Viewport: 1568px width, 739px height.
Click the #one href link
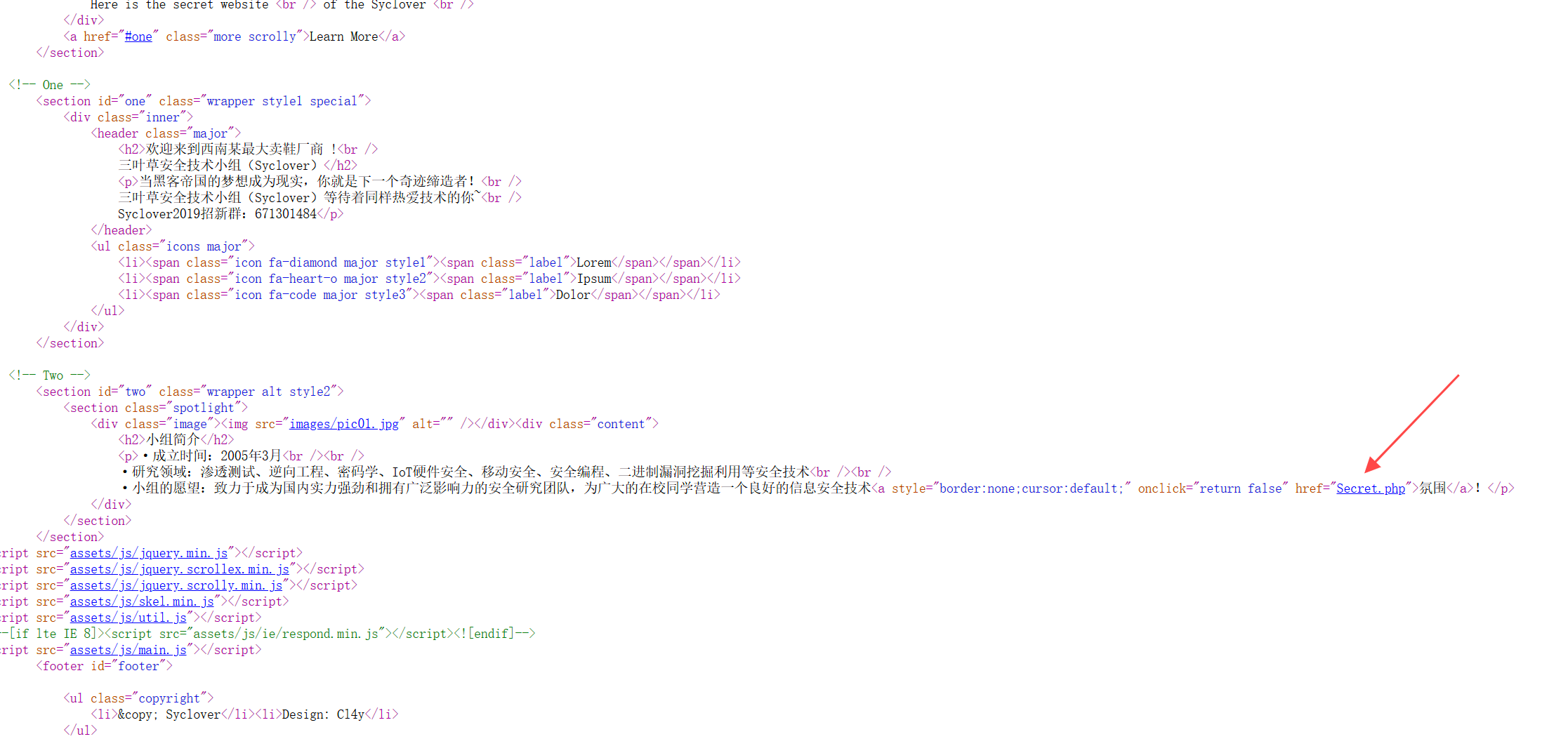click(138, 36)
